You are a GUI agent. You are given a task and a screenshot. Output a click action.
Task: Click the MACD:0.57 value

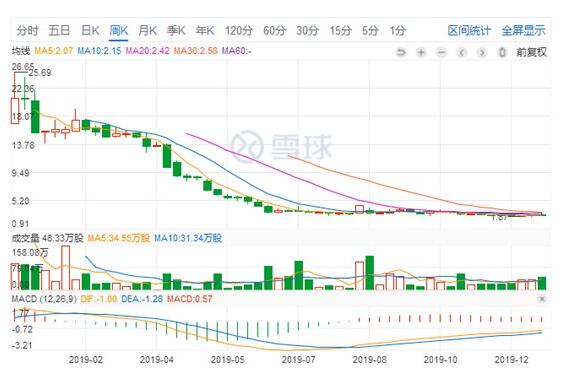click(190, 299)
